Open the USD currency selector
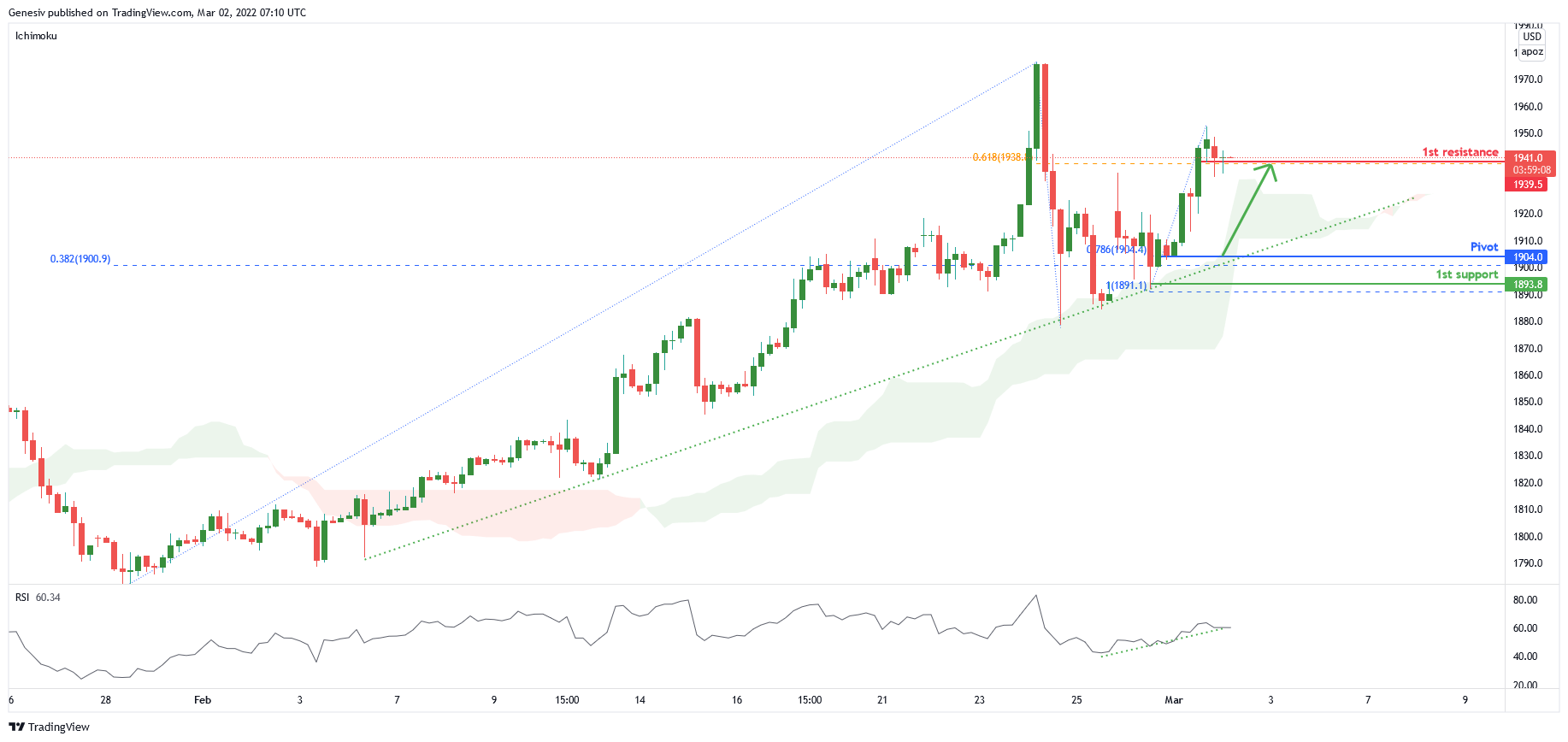The image size is (1568, 742). [x=1532, y=37]
